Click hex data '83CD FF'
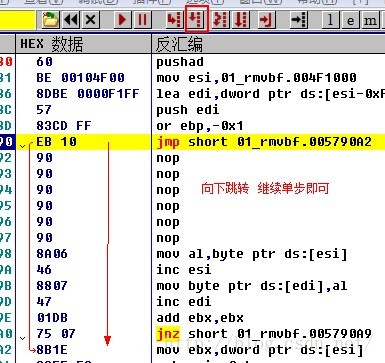Viewport: 385px width, 363px height. [64, 126]
